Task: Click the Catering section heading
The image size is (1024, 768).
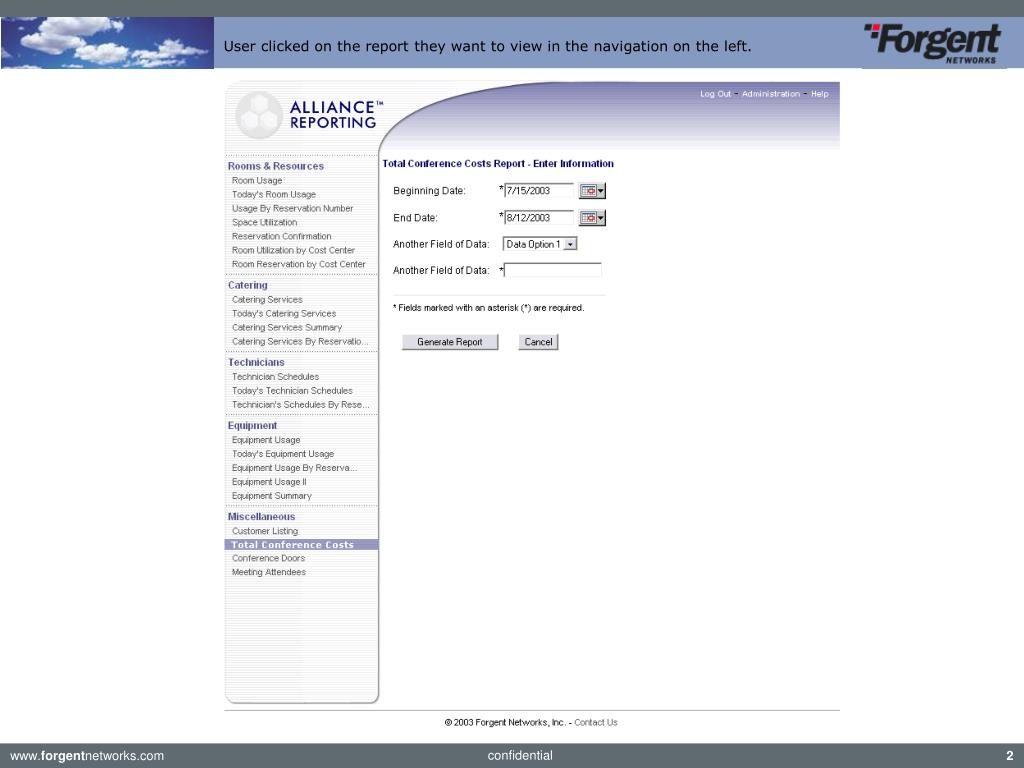Action: point(248,285)
